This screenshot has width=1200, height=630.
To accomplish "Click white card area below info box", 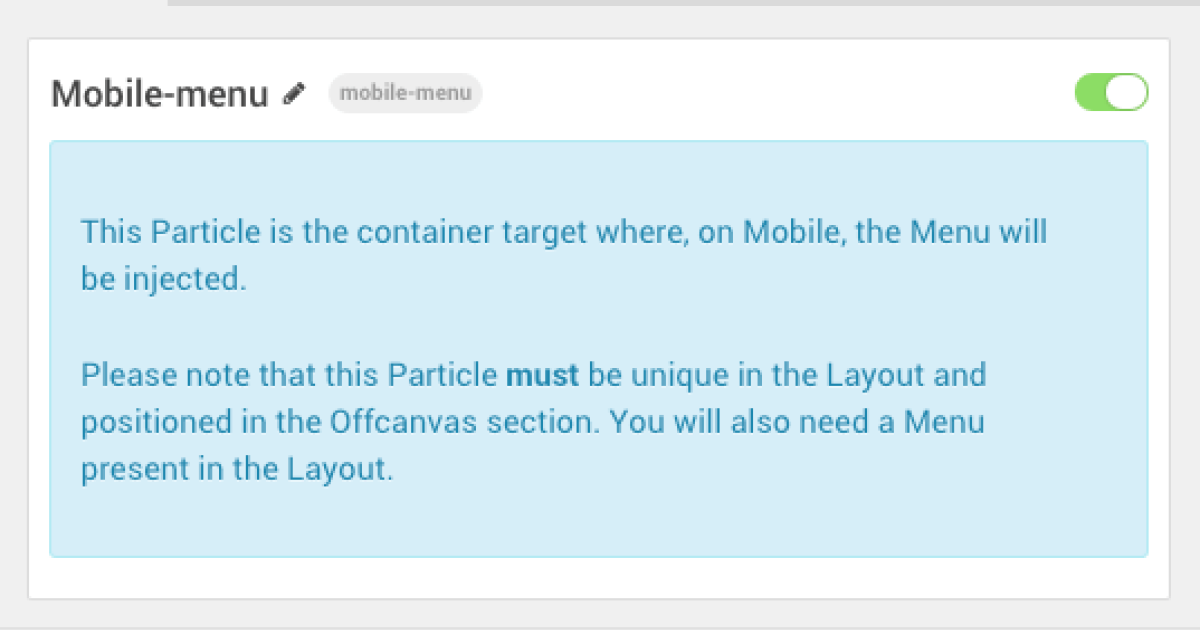I will pyautogui.click(x=598, y=578).
